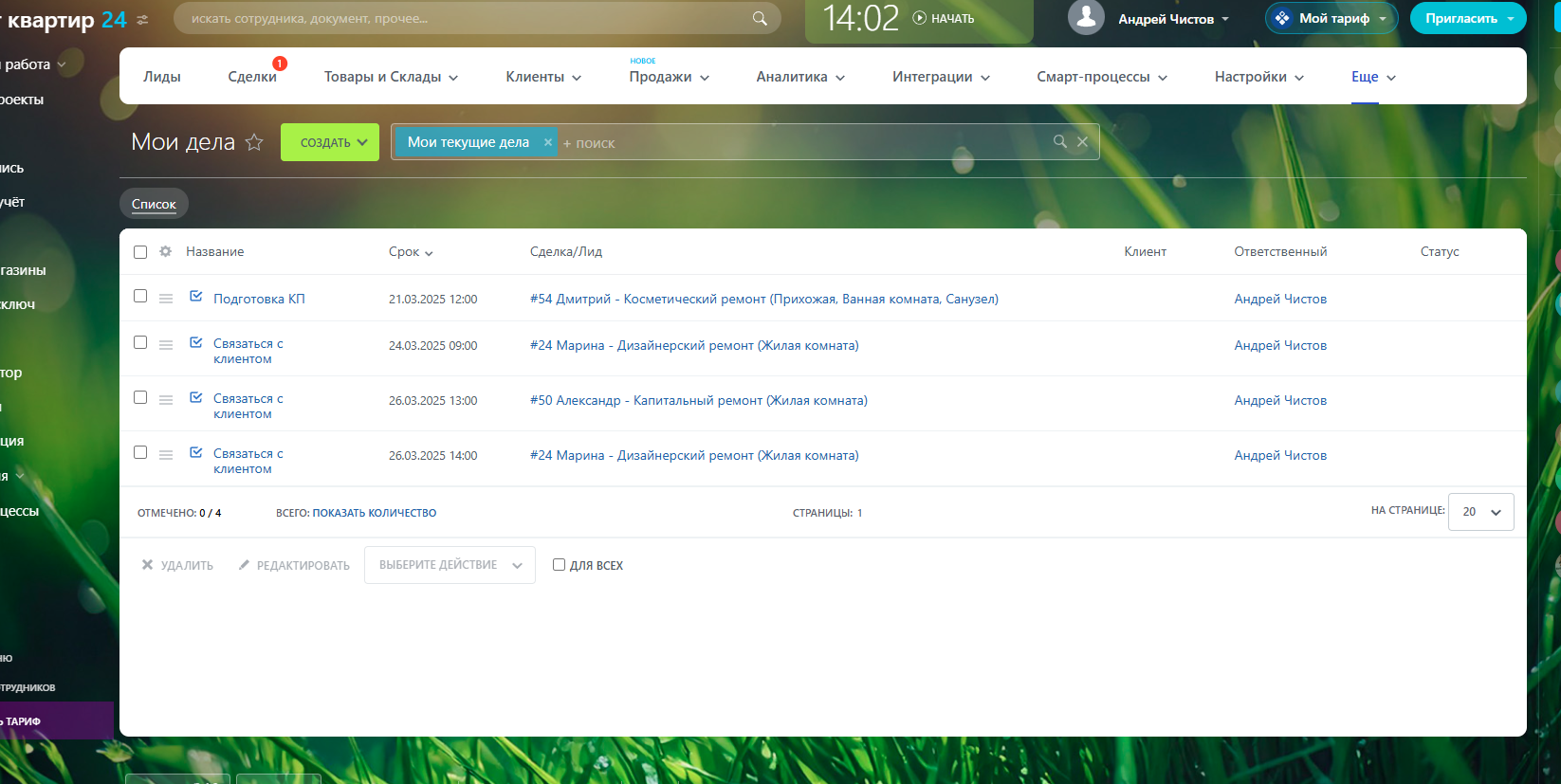This screenshot has width=1561, height=784.
Task: Toggle the 'Для всех' checkbox
Action: click(x=559, y=564)
